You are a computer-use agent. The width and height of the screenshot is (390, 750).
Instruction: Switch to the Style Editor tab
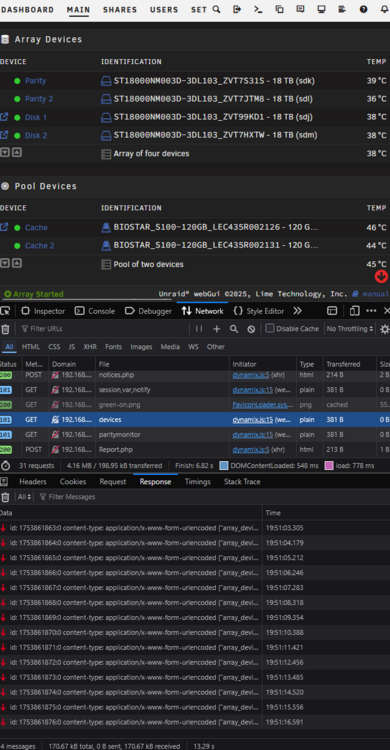click(x=259, y=311)
